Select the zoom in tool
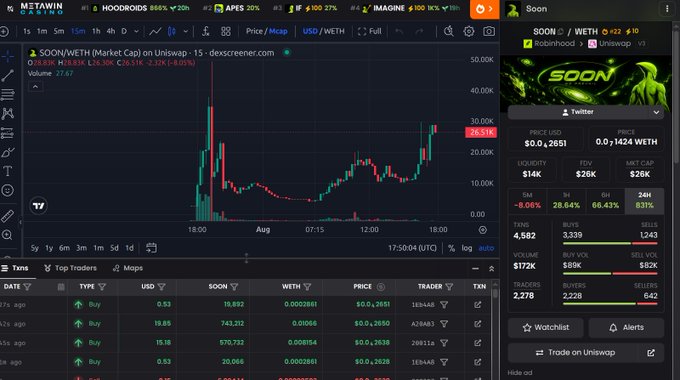 (x=7, y=235)
